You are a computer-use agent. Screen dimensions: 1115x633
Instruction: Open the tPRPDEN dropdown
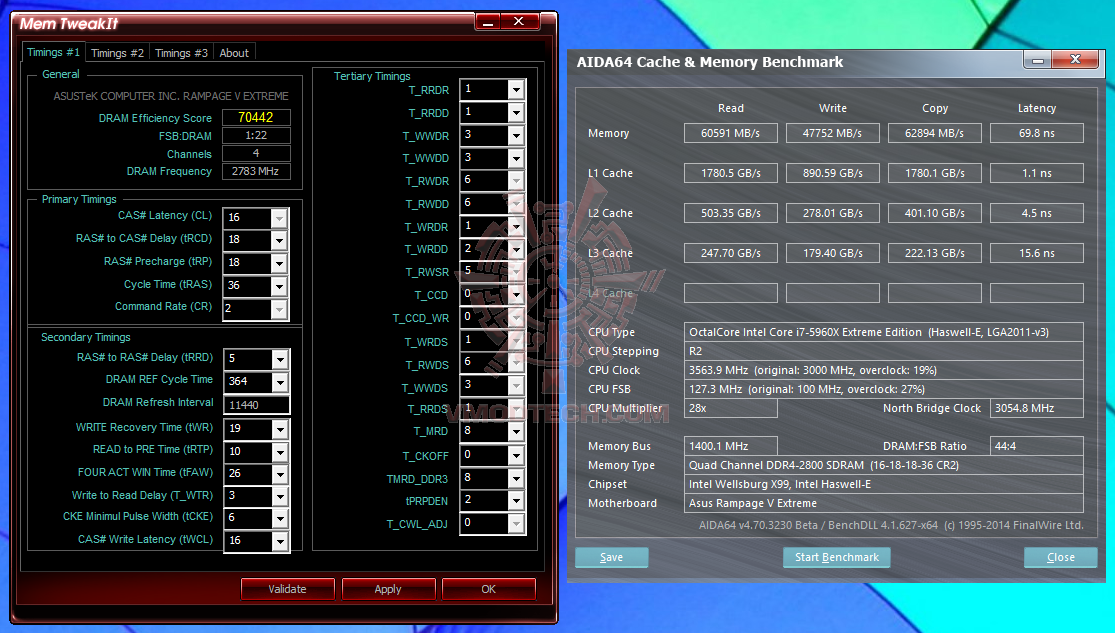tap(516, 501)
